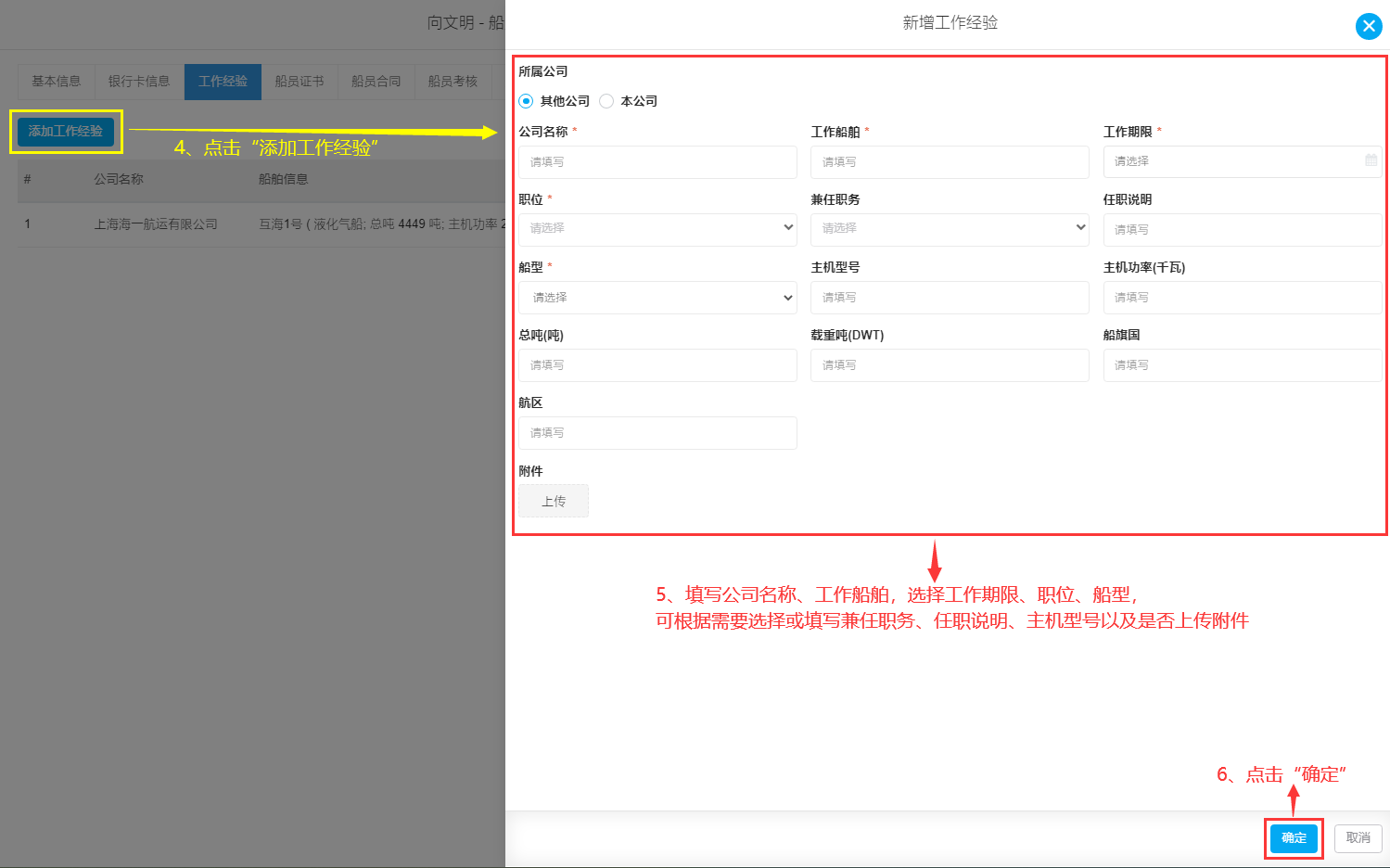1390x868 pixels.
Task: Focus the 船旗国 input field
Action: [x=1242, y=365]
